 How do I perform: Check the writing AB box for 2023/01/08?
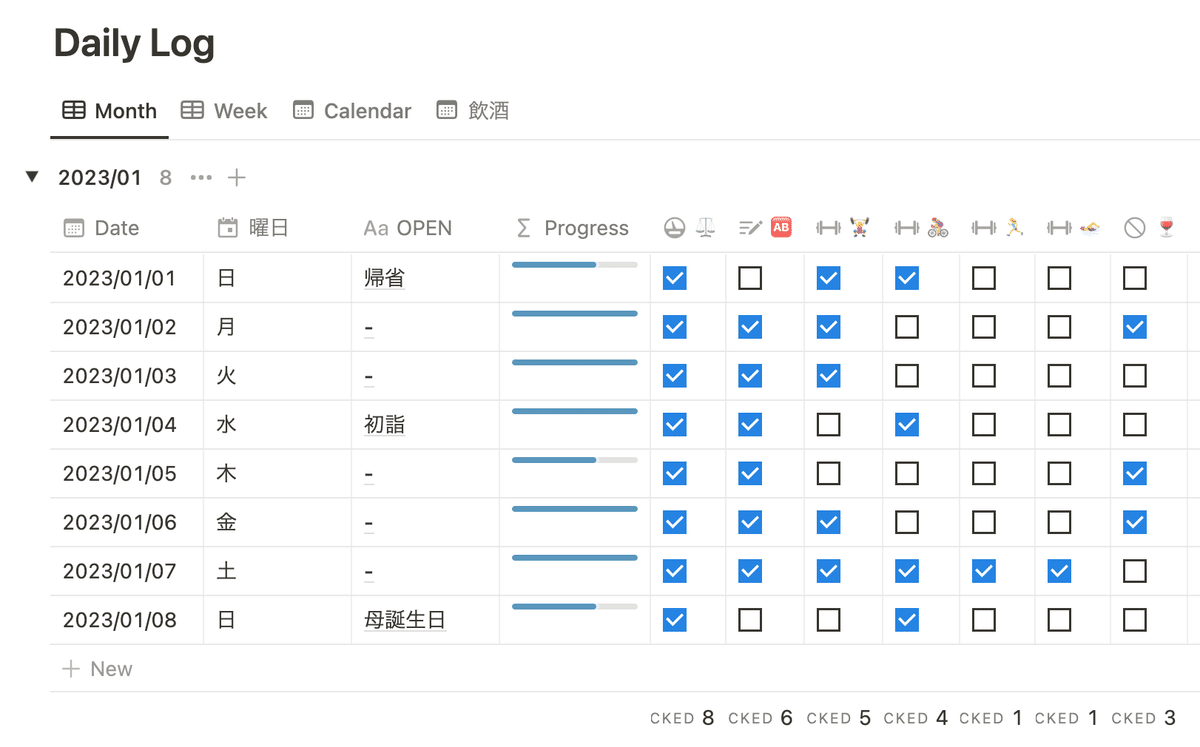(x=750, y=620)
